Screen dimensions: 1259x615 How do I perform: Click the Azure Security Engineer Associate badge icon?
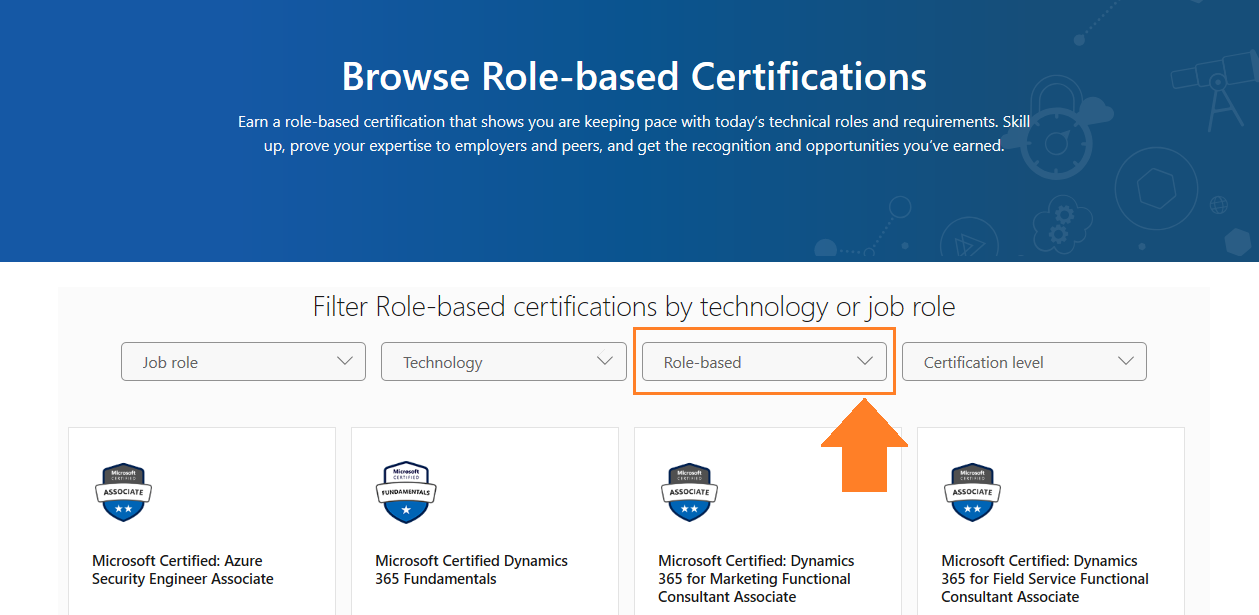point(123,492)
